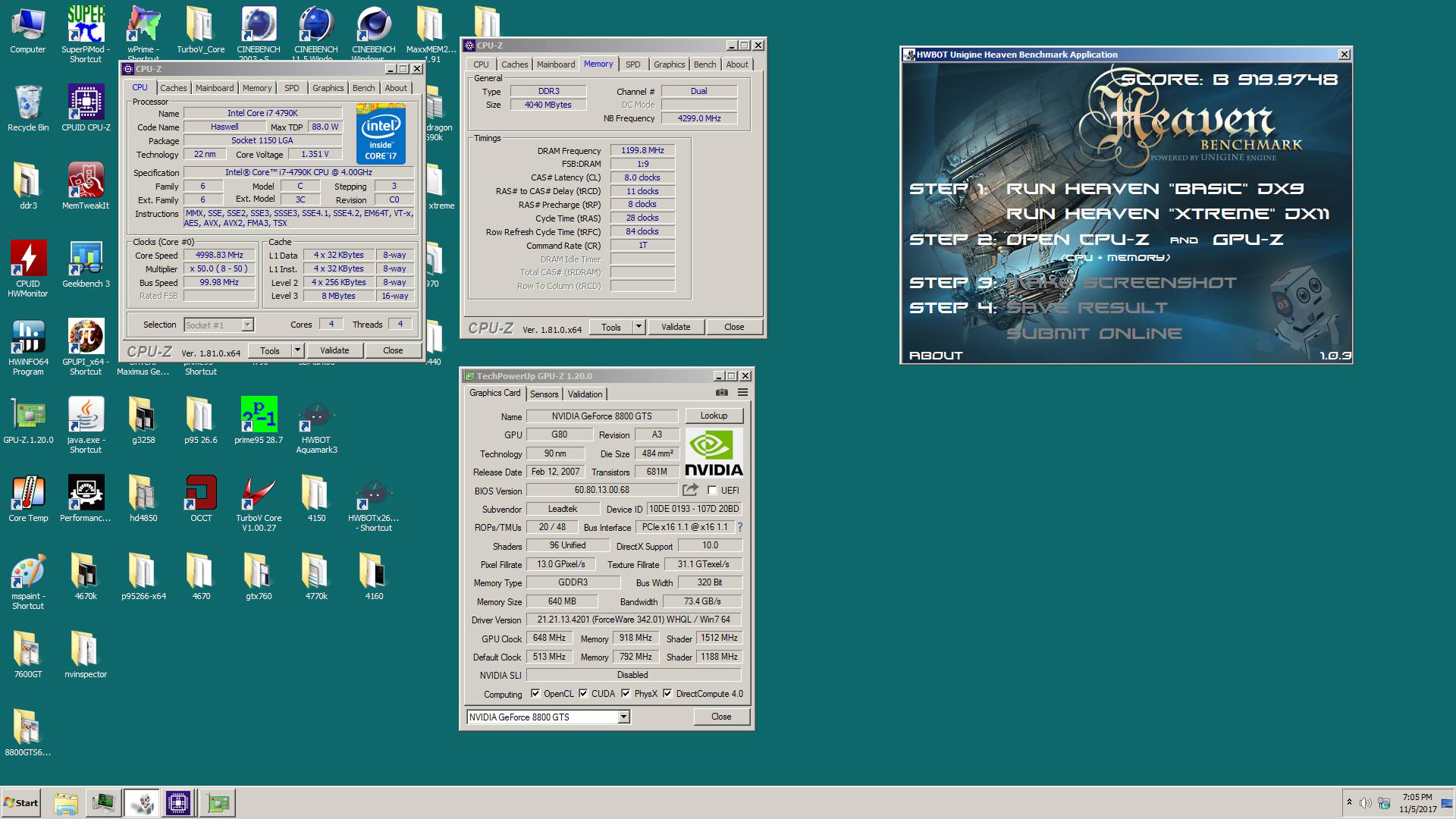This screenshot has width=1456, height=819.
Task: Toggle the DirectCompute 4.0 checkbox
Action: (x=667, y=693)
